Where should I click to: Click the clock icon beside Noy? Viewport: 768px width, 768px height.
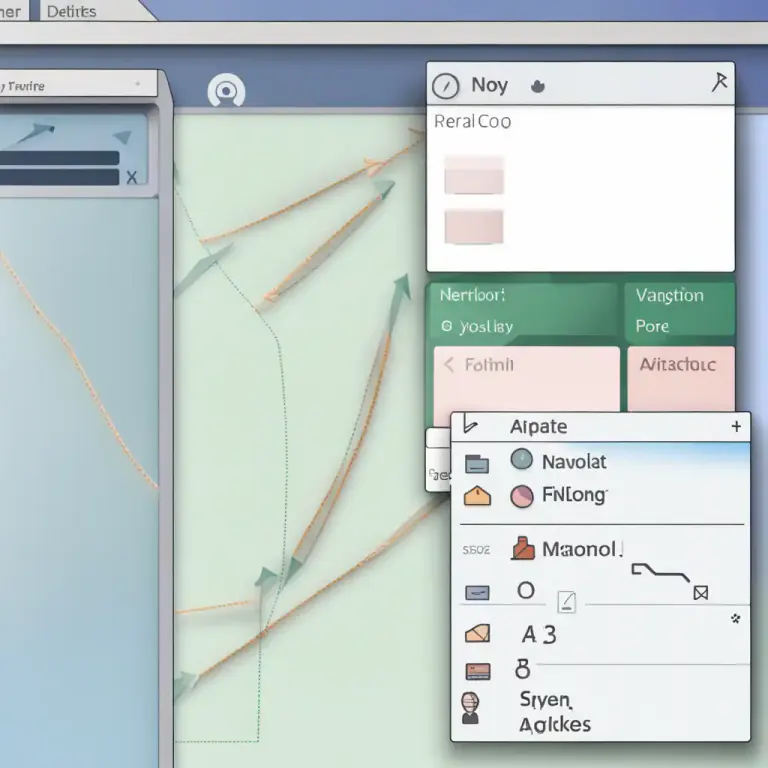[x=445, y=86]
